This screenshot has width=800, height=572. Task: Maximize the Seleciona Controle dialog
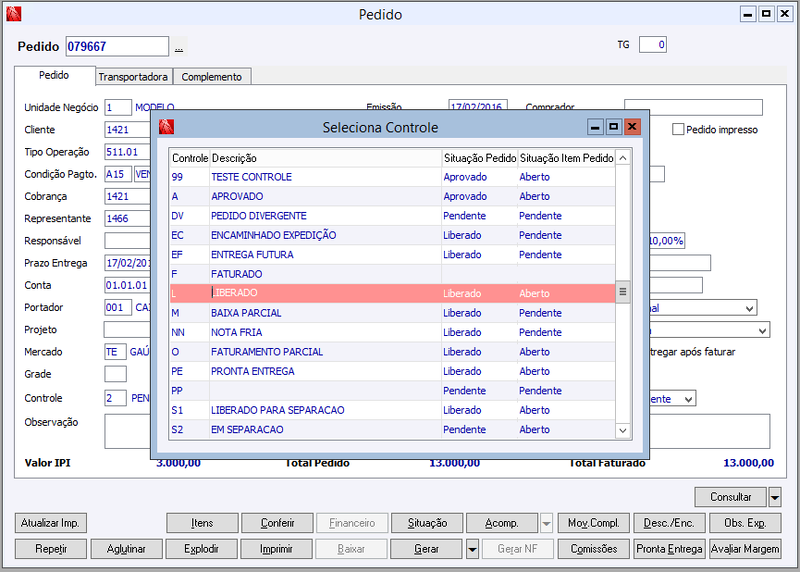613,127
